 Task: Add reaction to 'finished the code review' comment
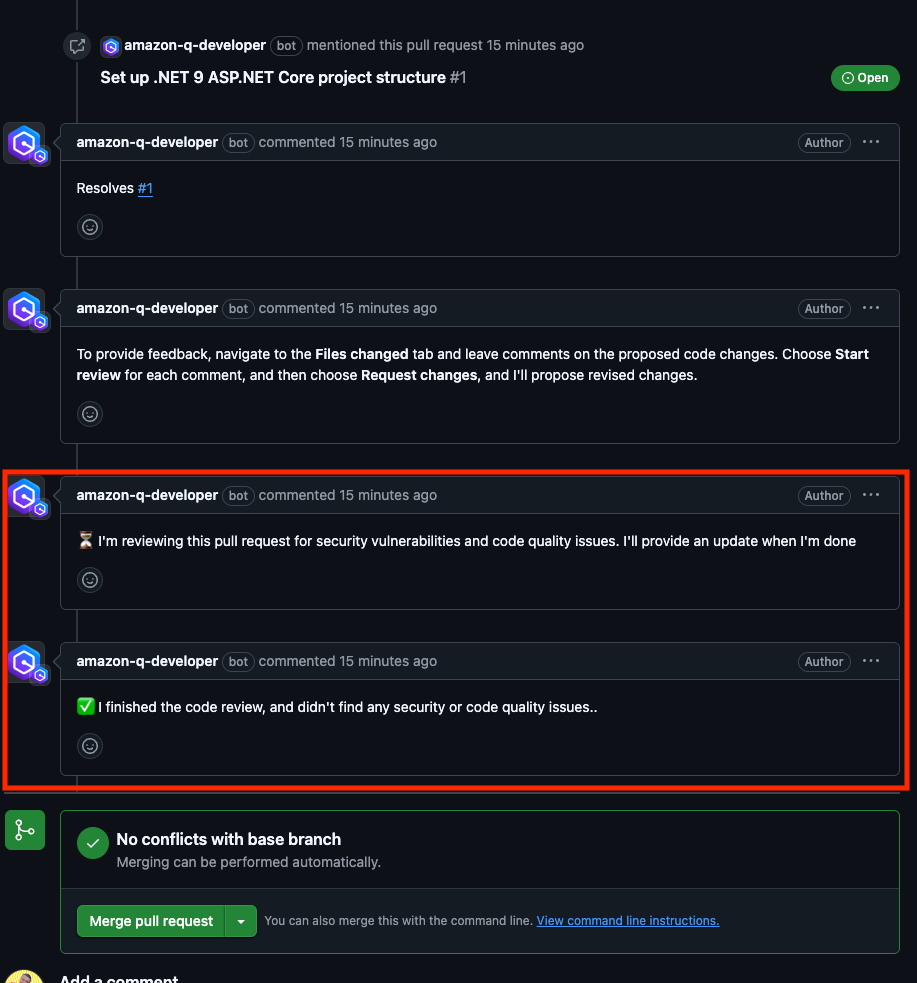tap(90, 746)
